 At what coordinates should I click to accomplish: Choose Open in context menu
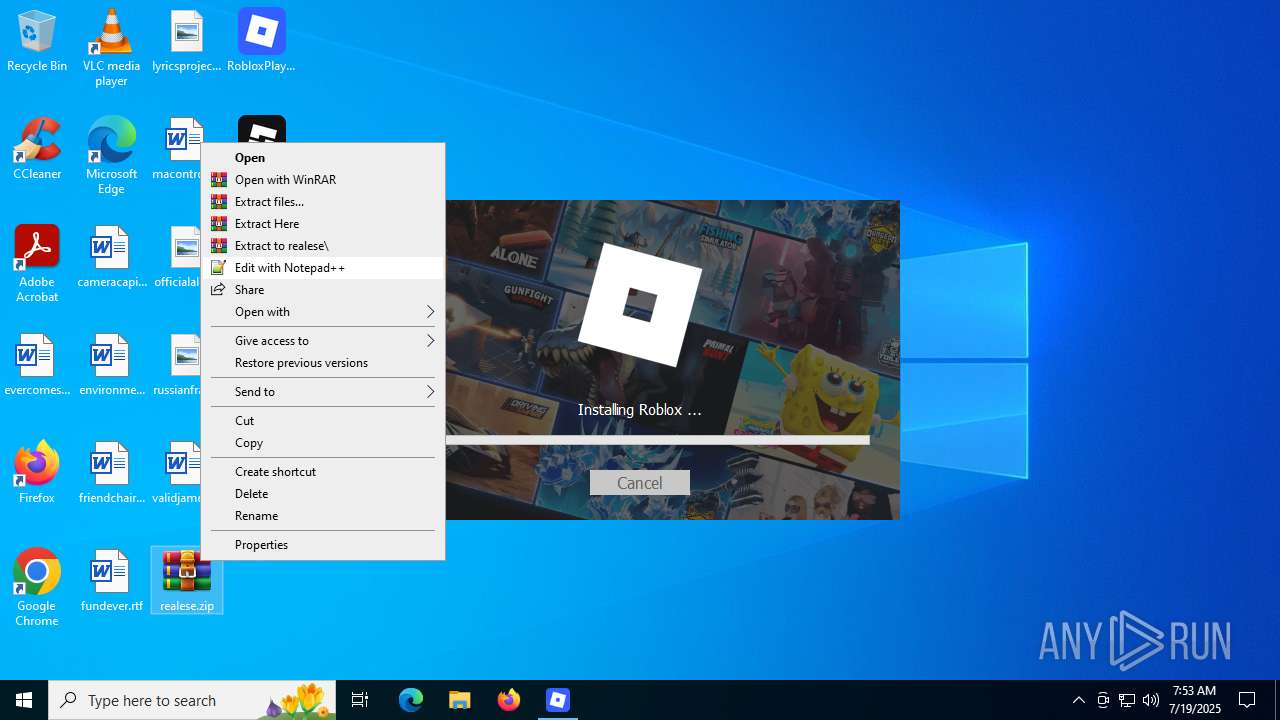tap(323, 157)
